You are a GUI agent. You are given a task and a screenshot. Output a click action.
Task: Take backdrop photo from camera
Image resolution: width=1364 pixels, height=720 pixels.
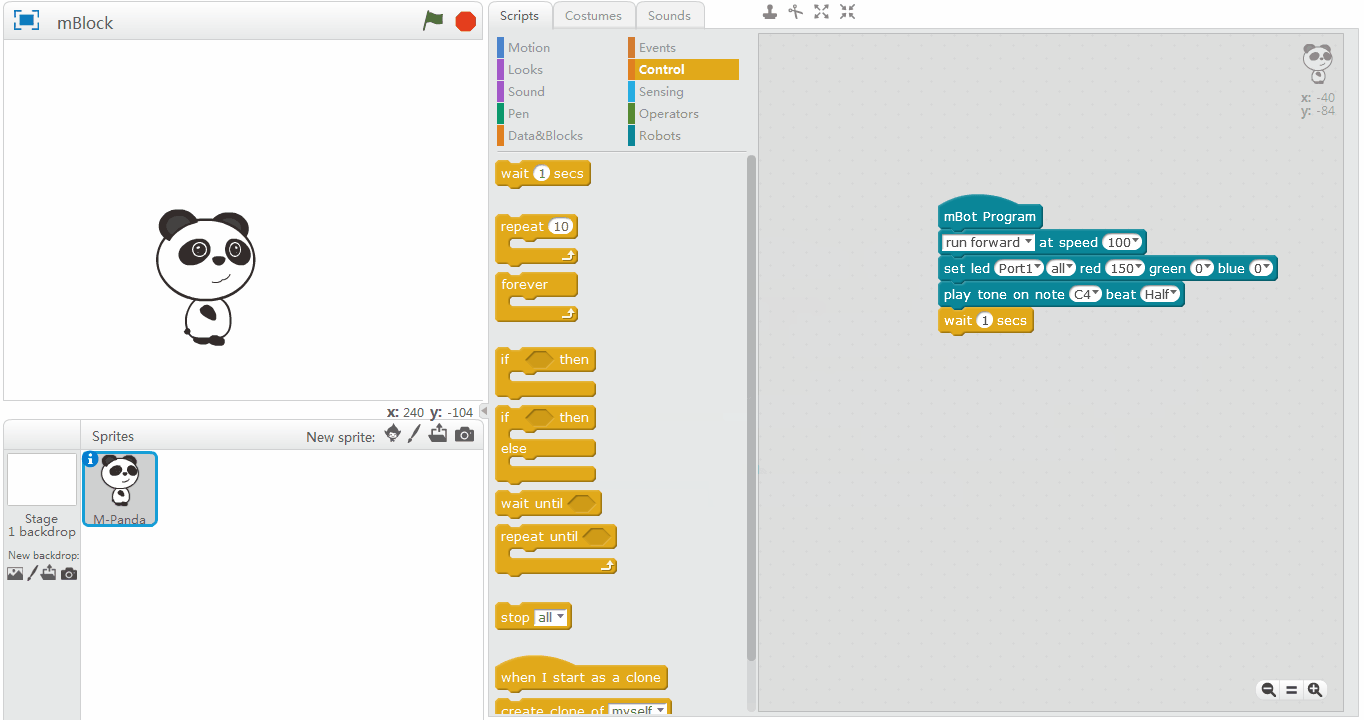(x=69, y=574)
